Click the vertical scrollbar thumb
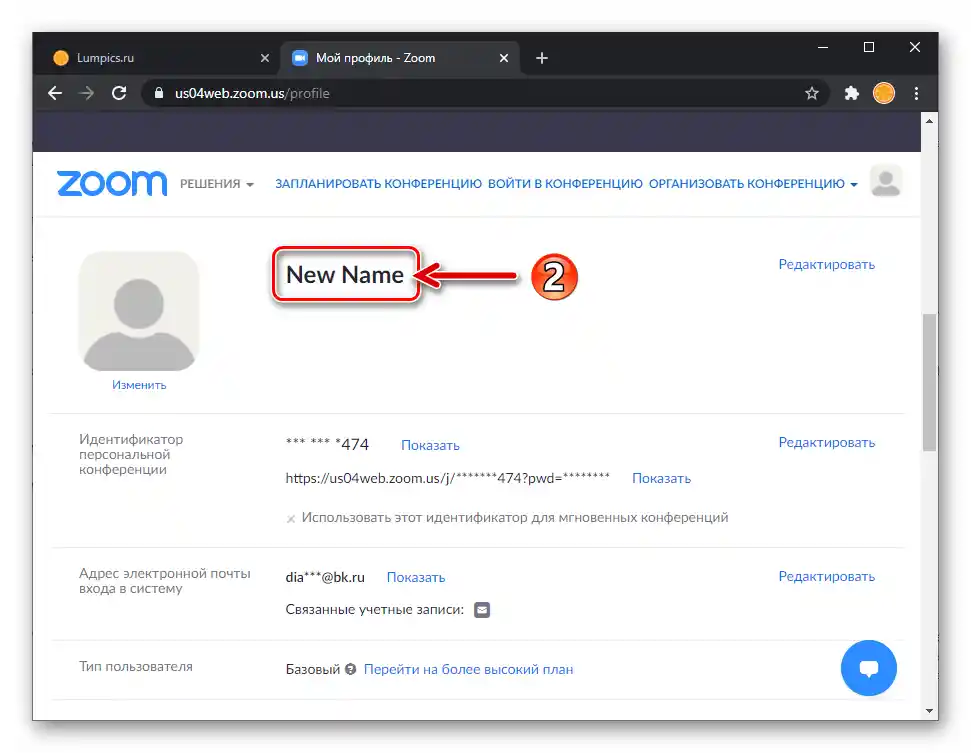The width and height of the screenshot is (971, 753). (x=929, y=382)
